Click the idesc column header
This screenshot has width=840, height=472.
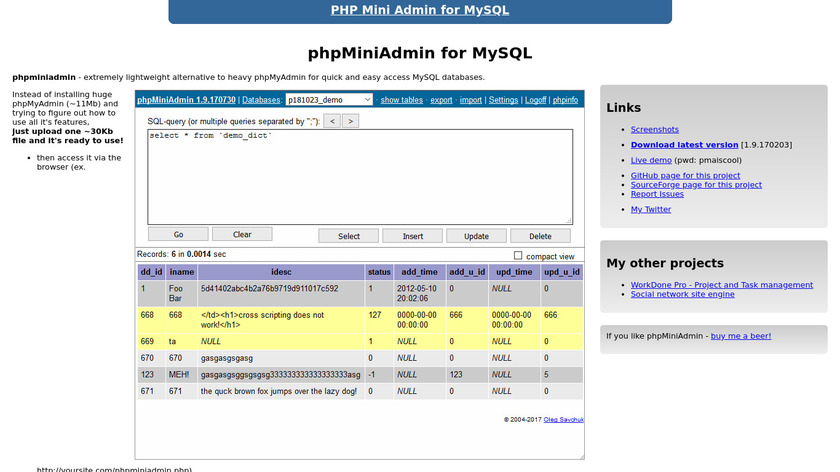click(x=281, y=272)
